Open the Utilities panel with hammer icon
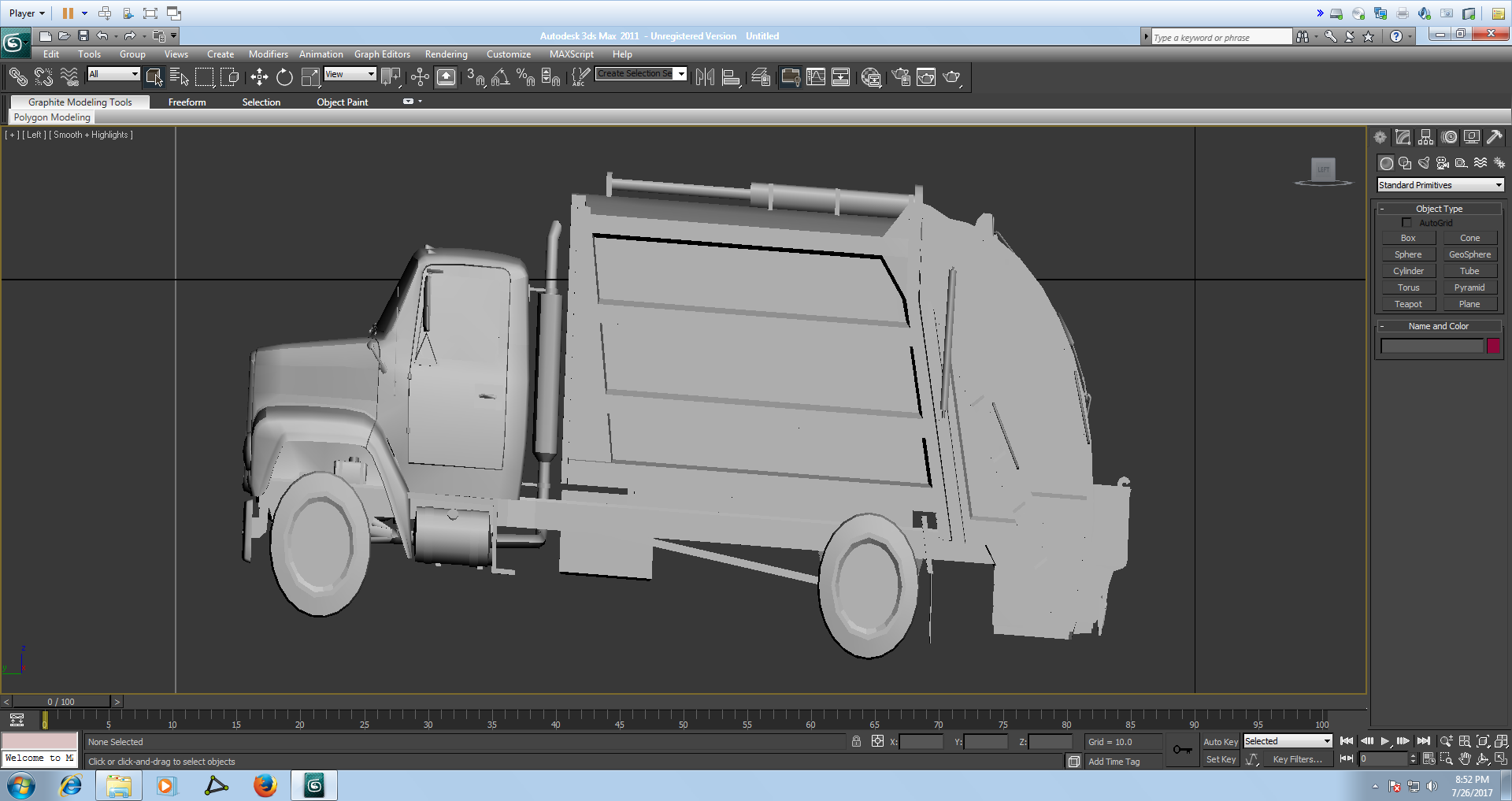 [1494, 137]
